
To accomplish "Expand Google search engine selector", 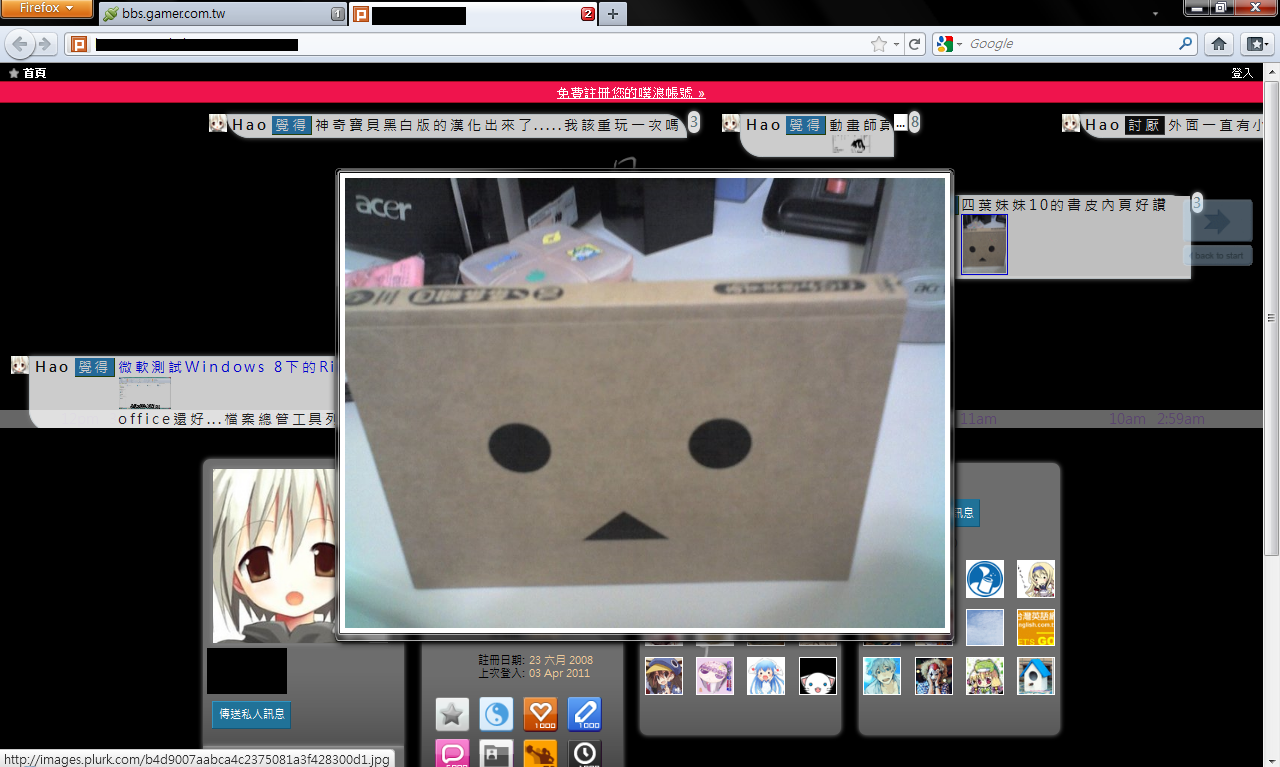I will [949, 44].
